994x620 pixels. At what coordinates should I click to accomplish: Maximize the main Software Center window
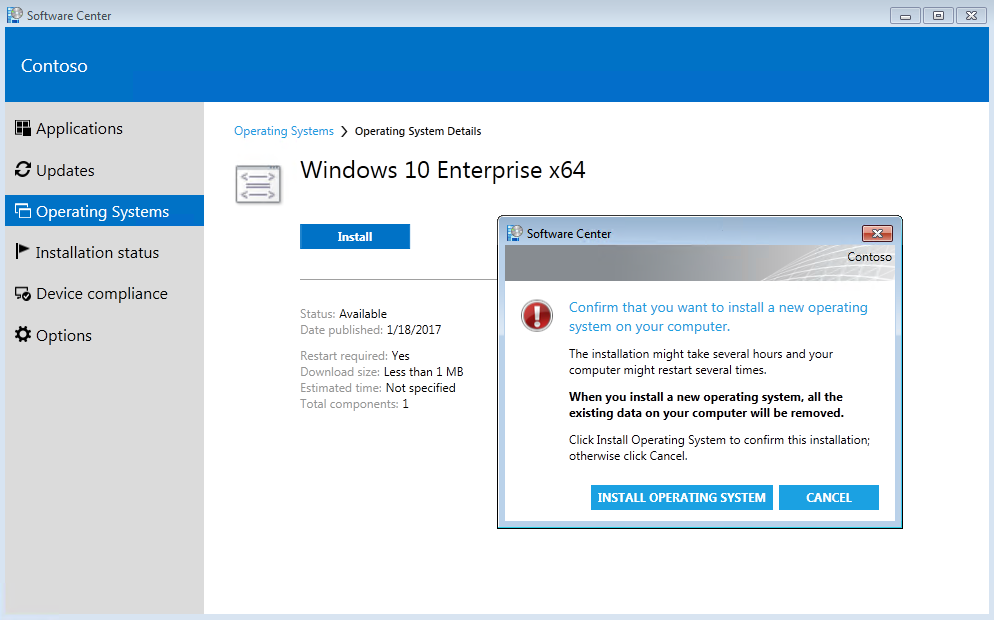(938, 15)
